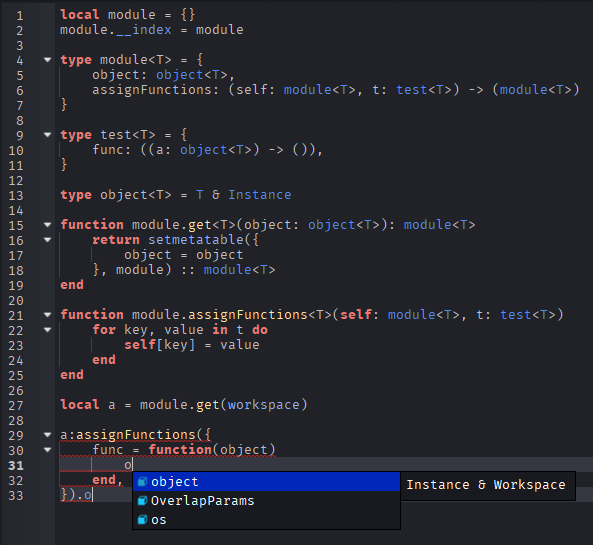This screenshot has width=593, height=545.
Task: Collapse function module.assignFunctions fold at line 21
Action: click(x=47, y=314)
